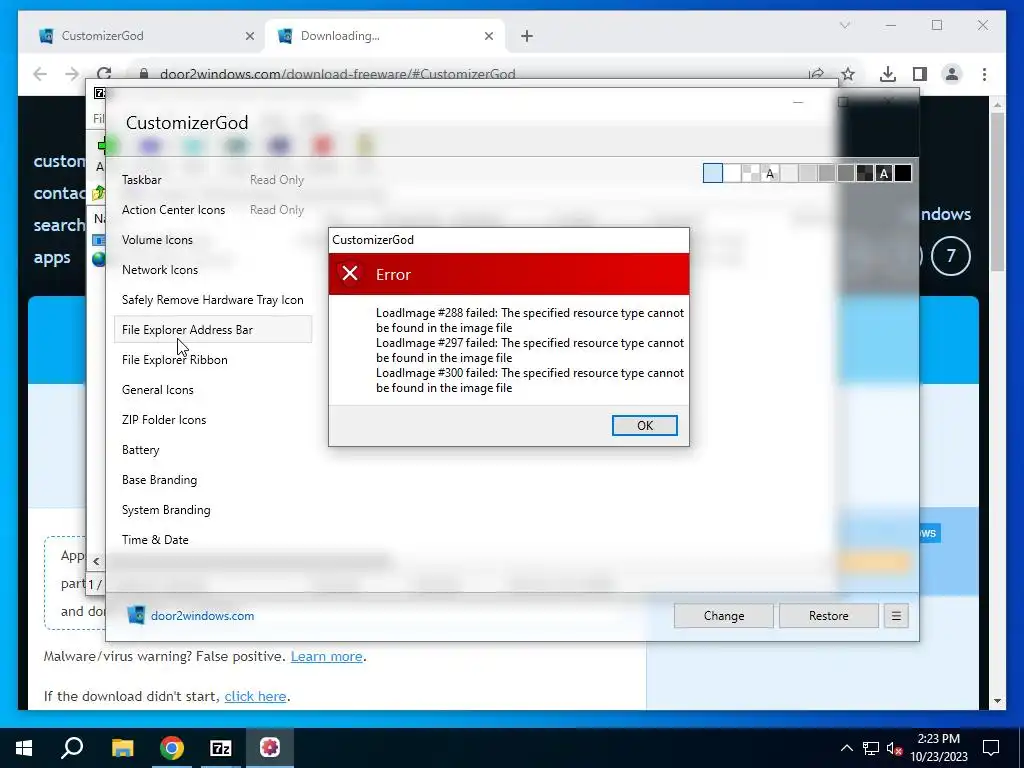
Task: Open the Windows Start menu
Action: pyautogui.click(x=24, y=748)
